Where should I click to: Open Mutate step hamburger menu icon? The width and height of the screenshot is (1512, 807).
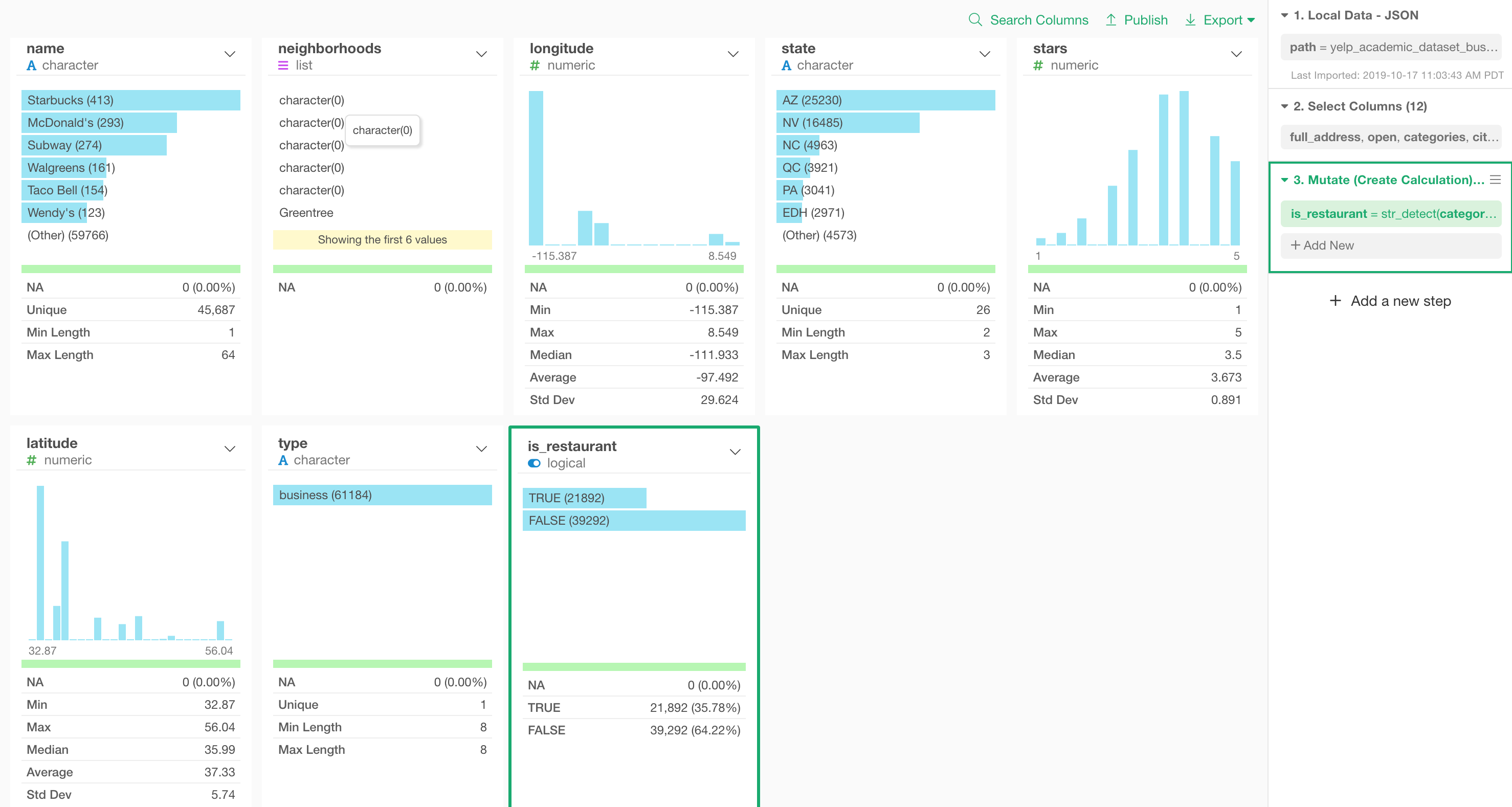[x=1496, y=180]
